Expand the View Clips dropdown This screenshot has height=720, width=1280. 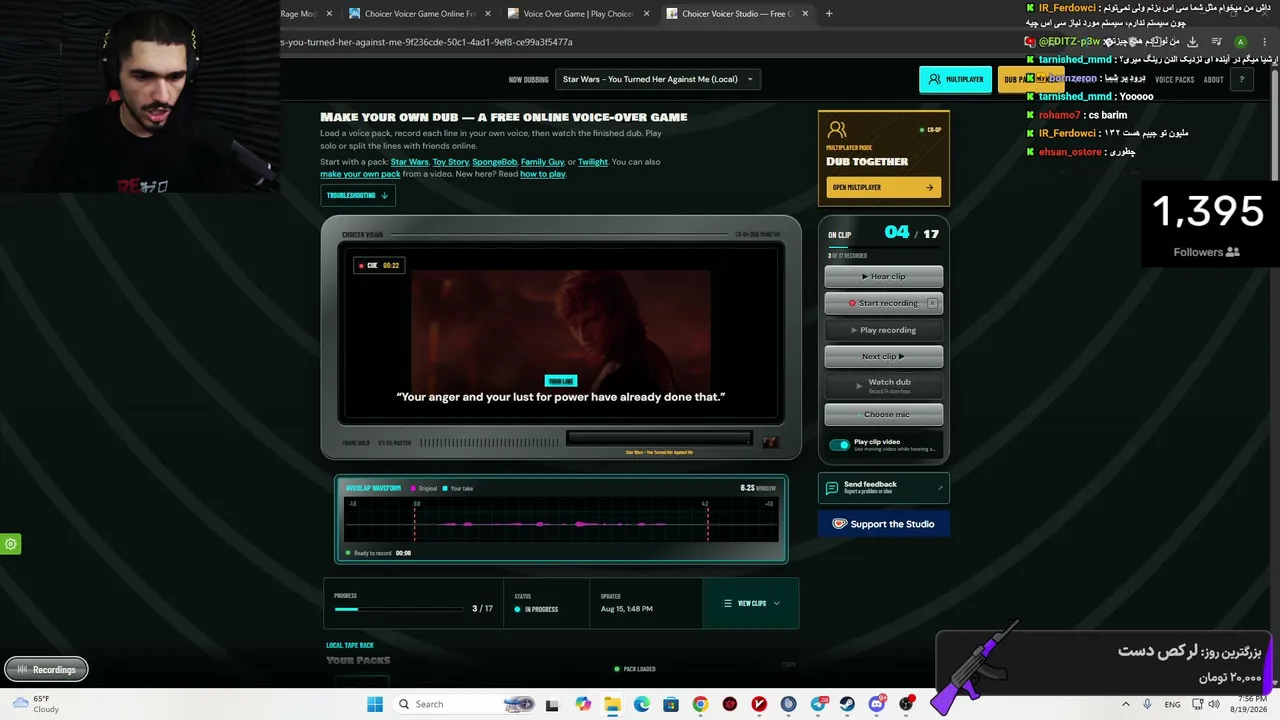click(751, 604)
